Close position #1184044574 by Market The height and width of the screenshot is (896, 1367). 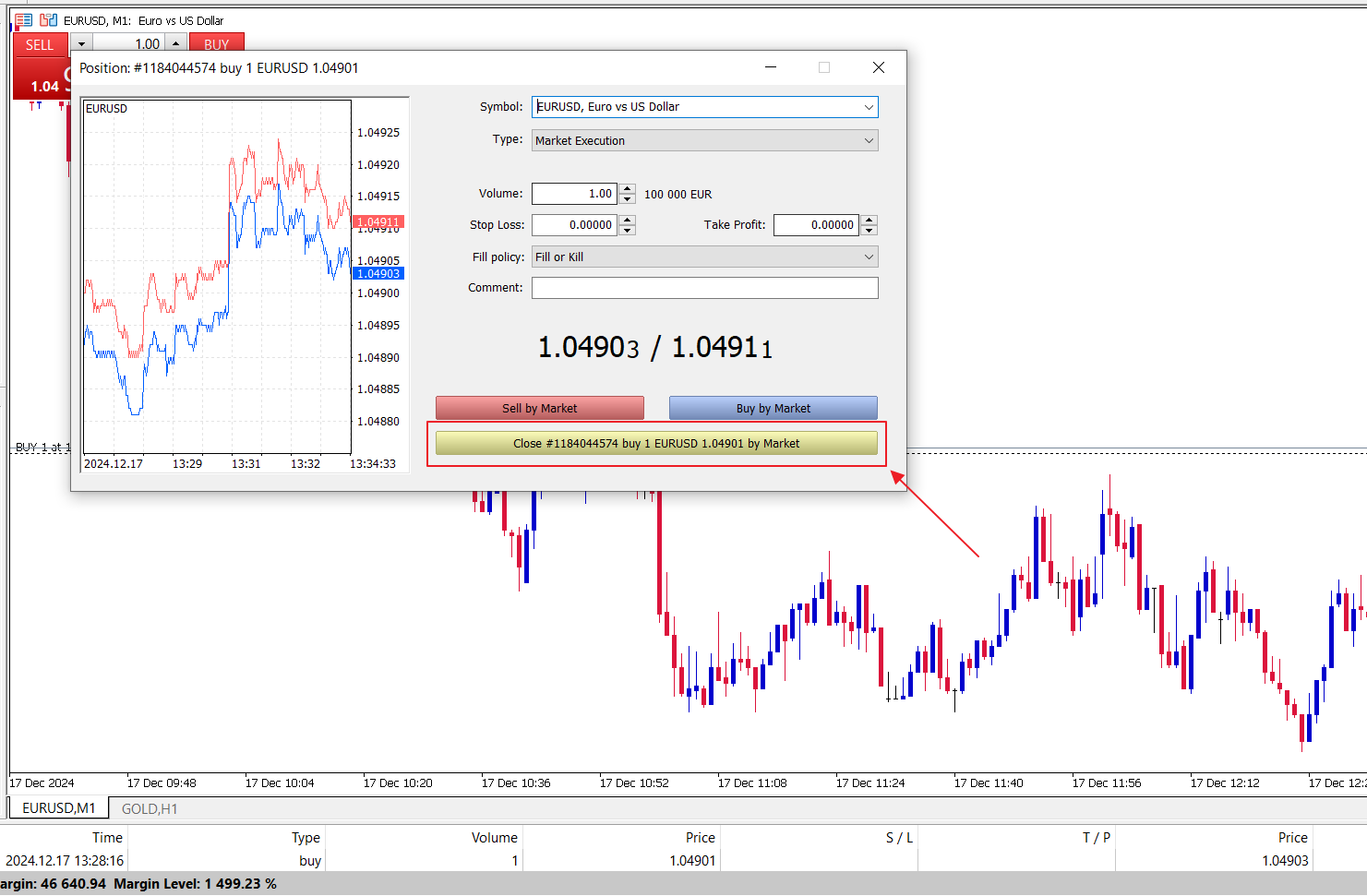pos(656,444)
